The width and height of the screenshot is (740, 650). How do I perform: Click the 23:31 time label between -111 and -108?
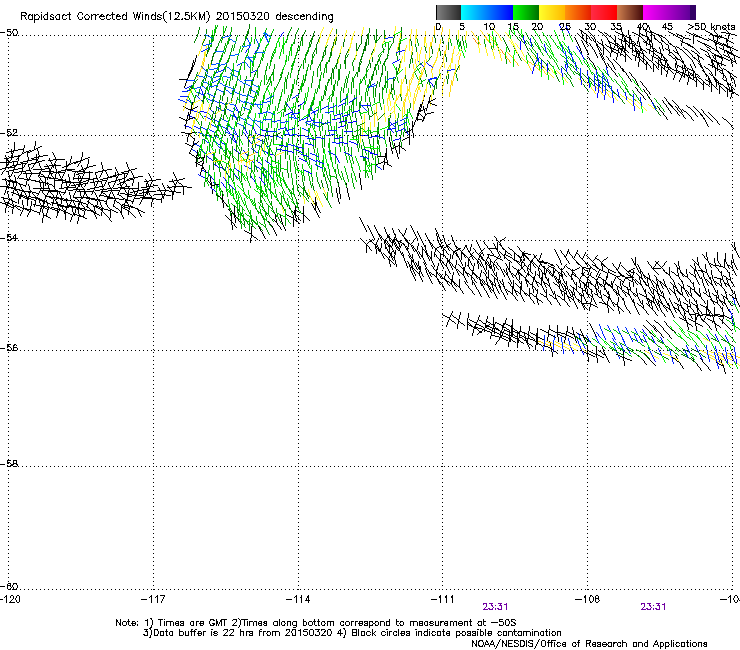495,607
